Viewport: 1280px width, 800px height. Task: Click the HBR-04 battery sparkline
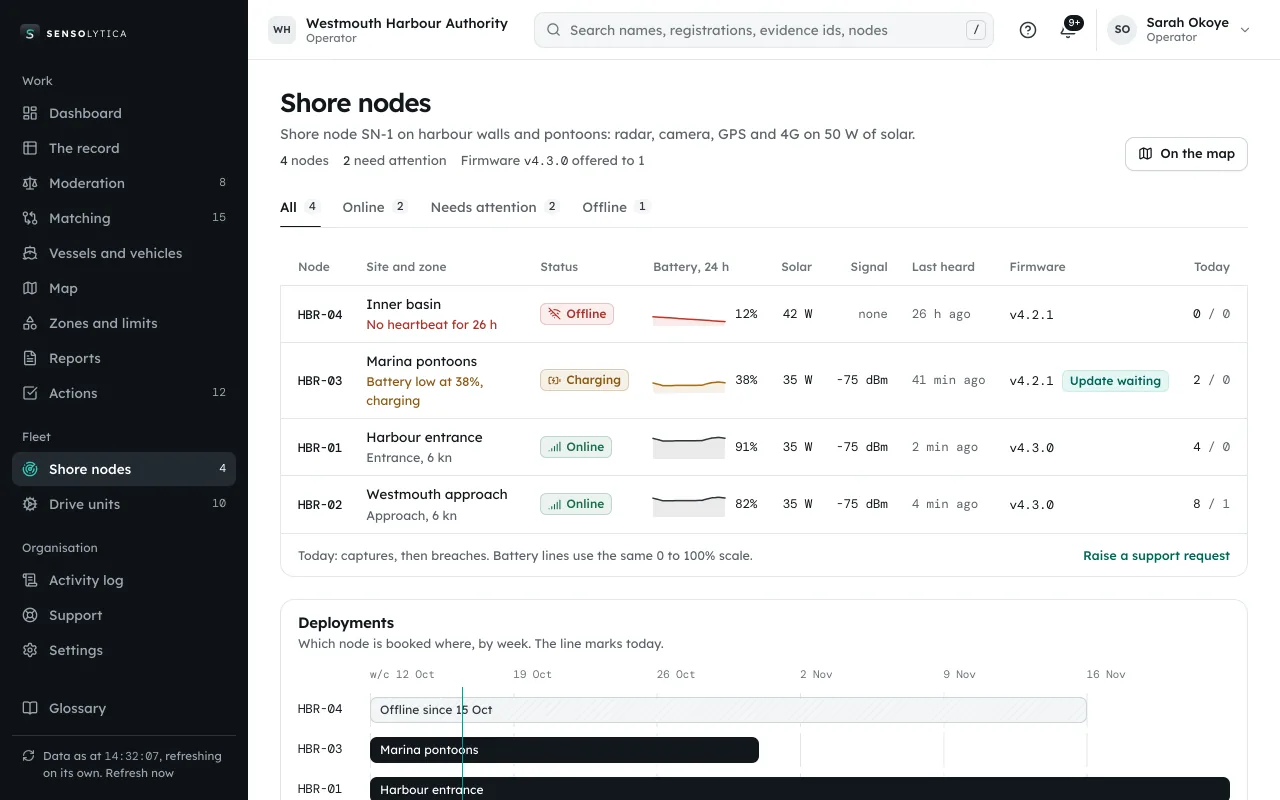point(689,315)
